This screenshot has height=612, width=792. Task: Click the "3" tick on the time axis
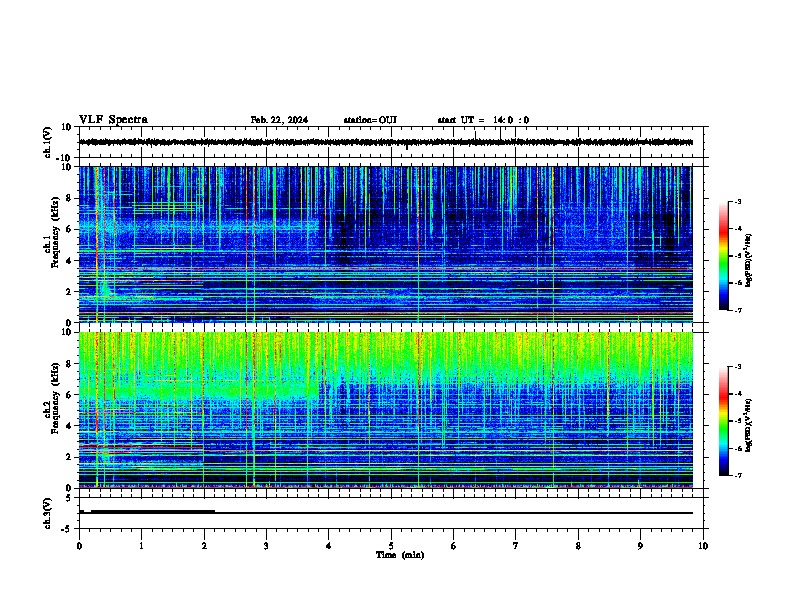pyautogui.click(x=266, y=546)
